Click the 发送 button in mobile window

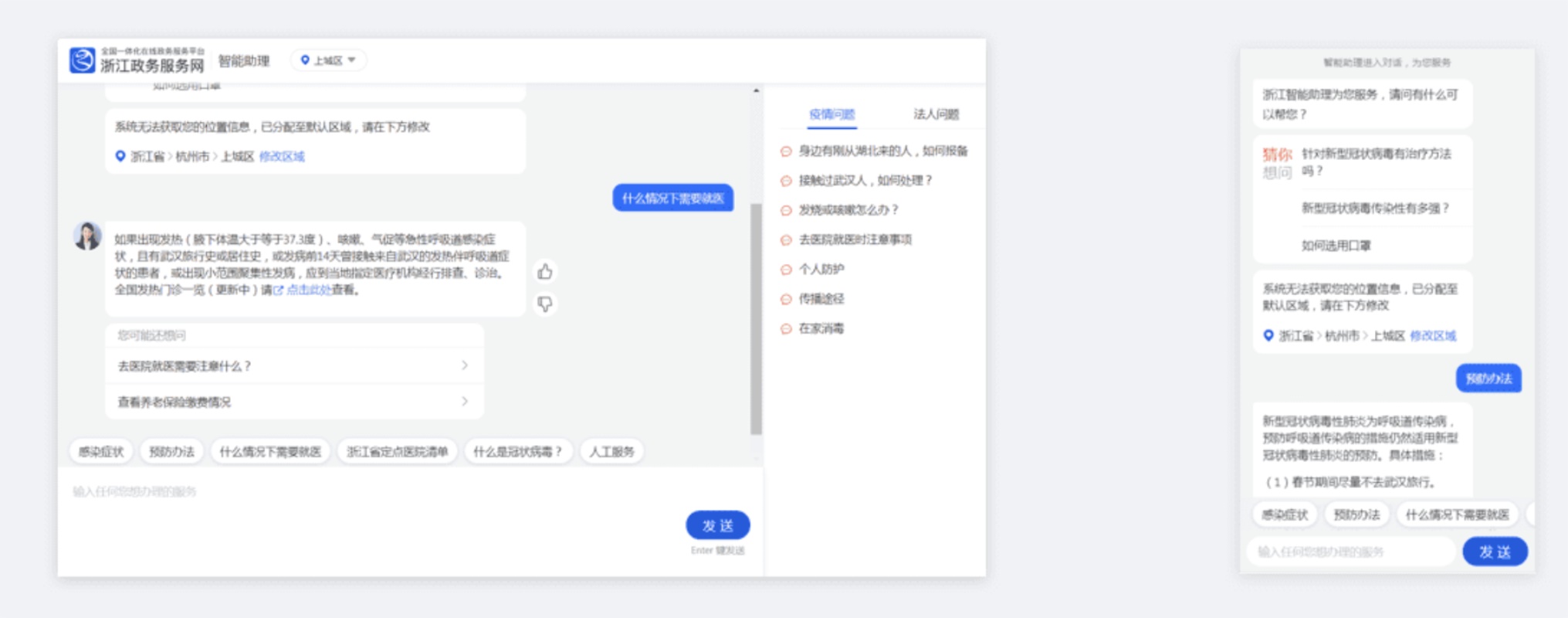[x=1495, y=552]
